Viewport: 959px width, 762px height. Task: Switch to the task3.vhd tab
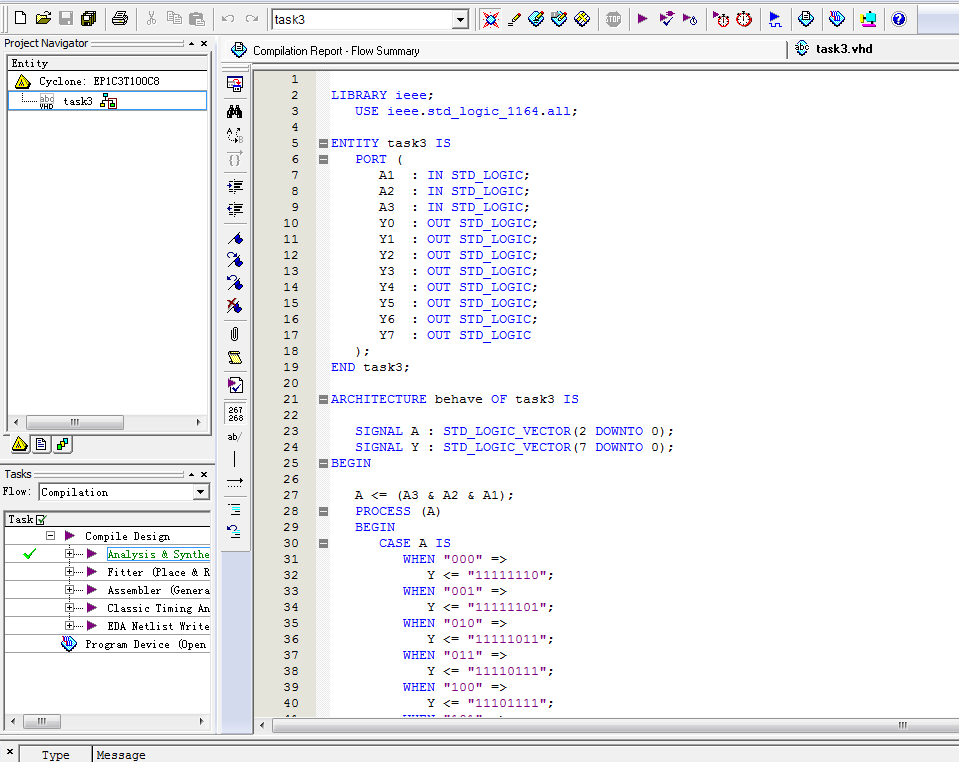[x=843, y=49]
